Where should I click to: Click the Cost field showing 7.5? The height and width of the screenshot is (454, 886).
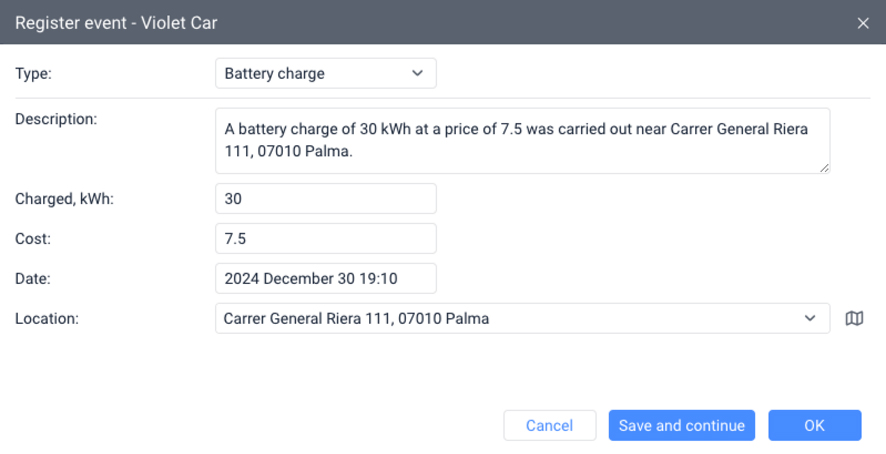325,238
